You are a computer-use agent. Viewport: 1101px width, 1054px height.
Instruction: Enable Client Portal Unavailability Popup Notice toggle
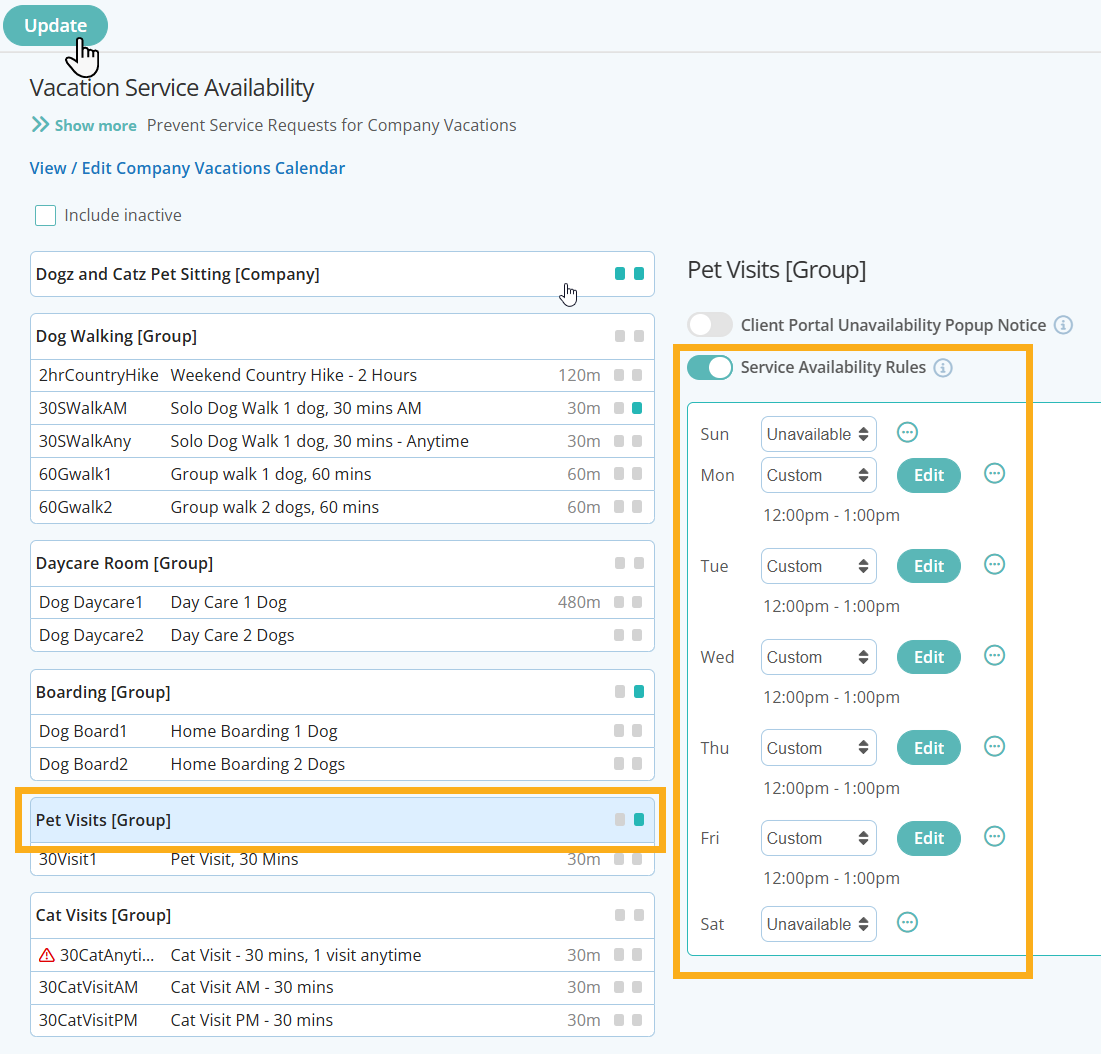(710, 325)
